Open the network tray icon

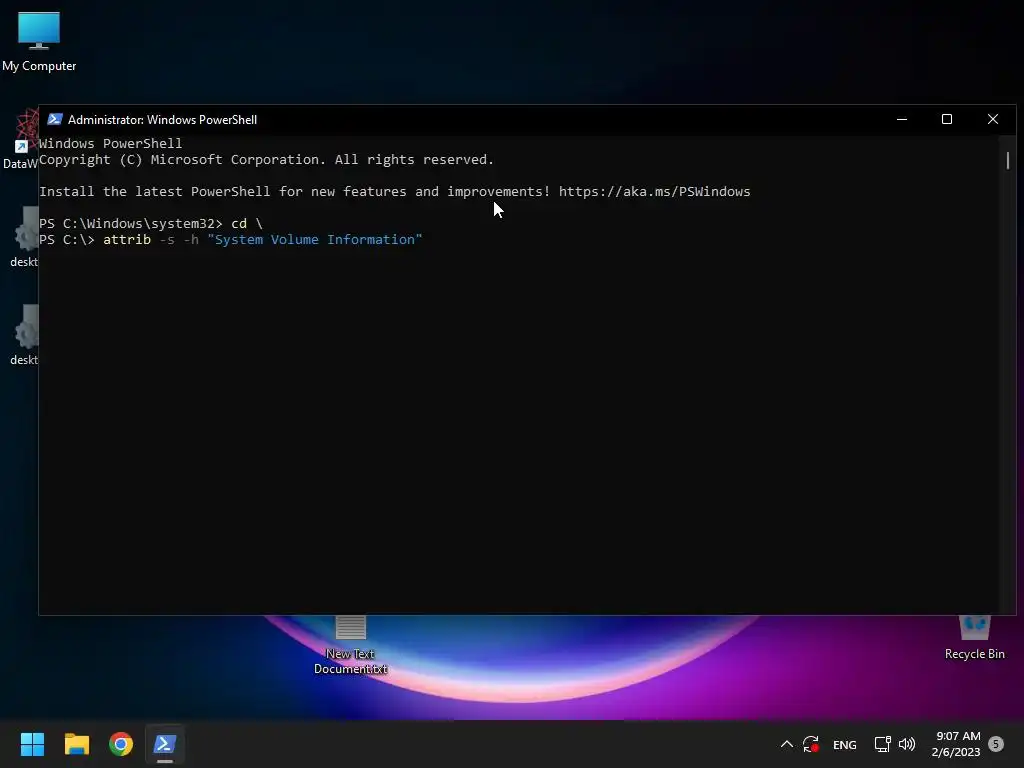pos(882,744)
